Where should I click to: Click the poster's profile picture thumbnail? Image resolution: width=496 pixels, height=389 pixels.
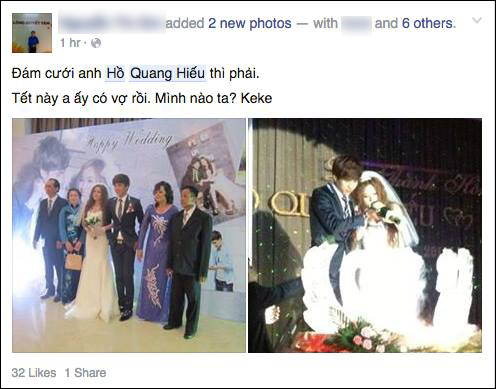pyautogui.click(x=32, y=33)
